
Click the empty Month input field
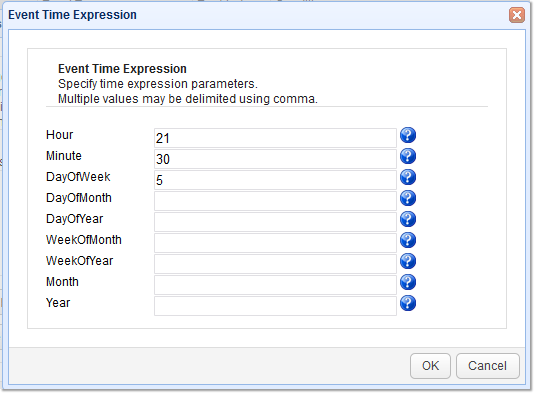[275, 285]
